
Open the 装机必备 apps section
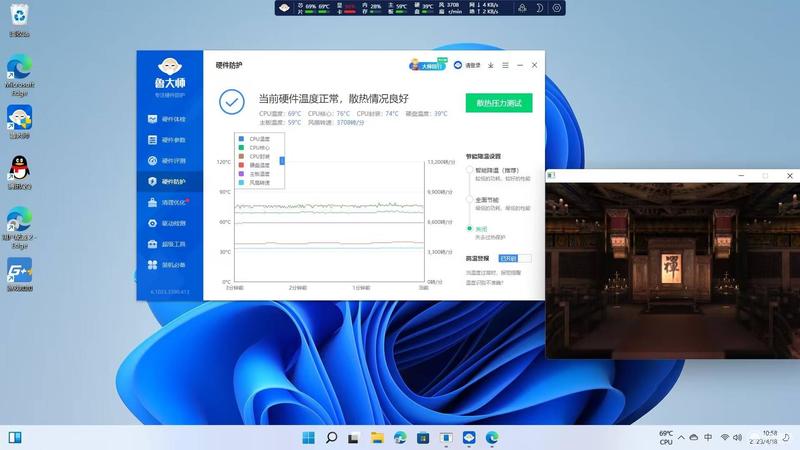[x=168, y=265]
